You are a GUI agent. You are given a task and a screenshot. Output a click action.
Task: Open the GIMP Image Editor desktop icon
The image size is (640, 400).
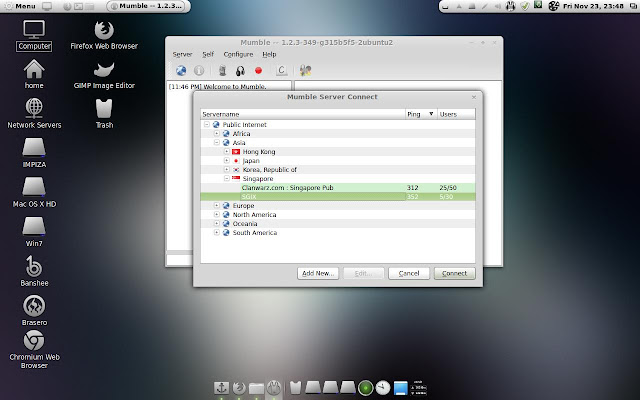tap(104, 75)
